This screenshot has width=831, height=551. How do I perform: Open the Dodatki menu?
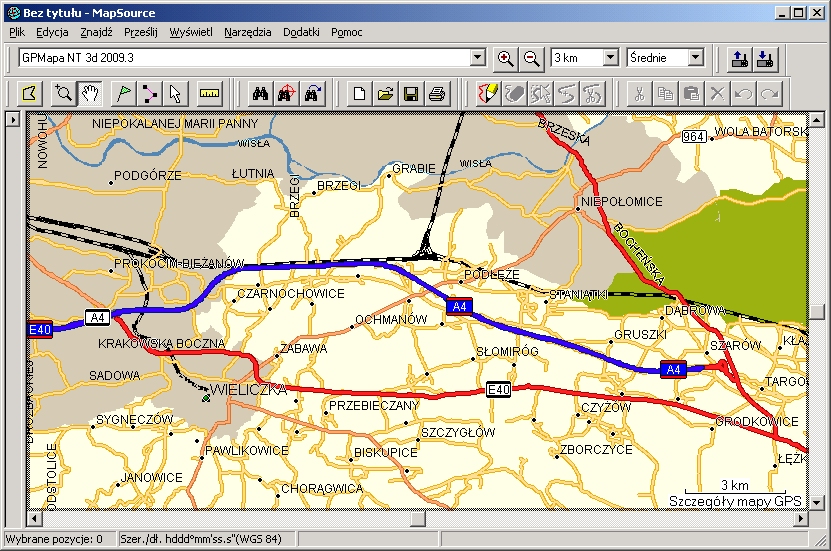click(x=301, y=32)
